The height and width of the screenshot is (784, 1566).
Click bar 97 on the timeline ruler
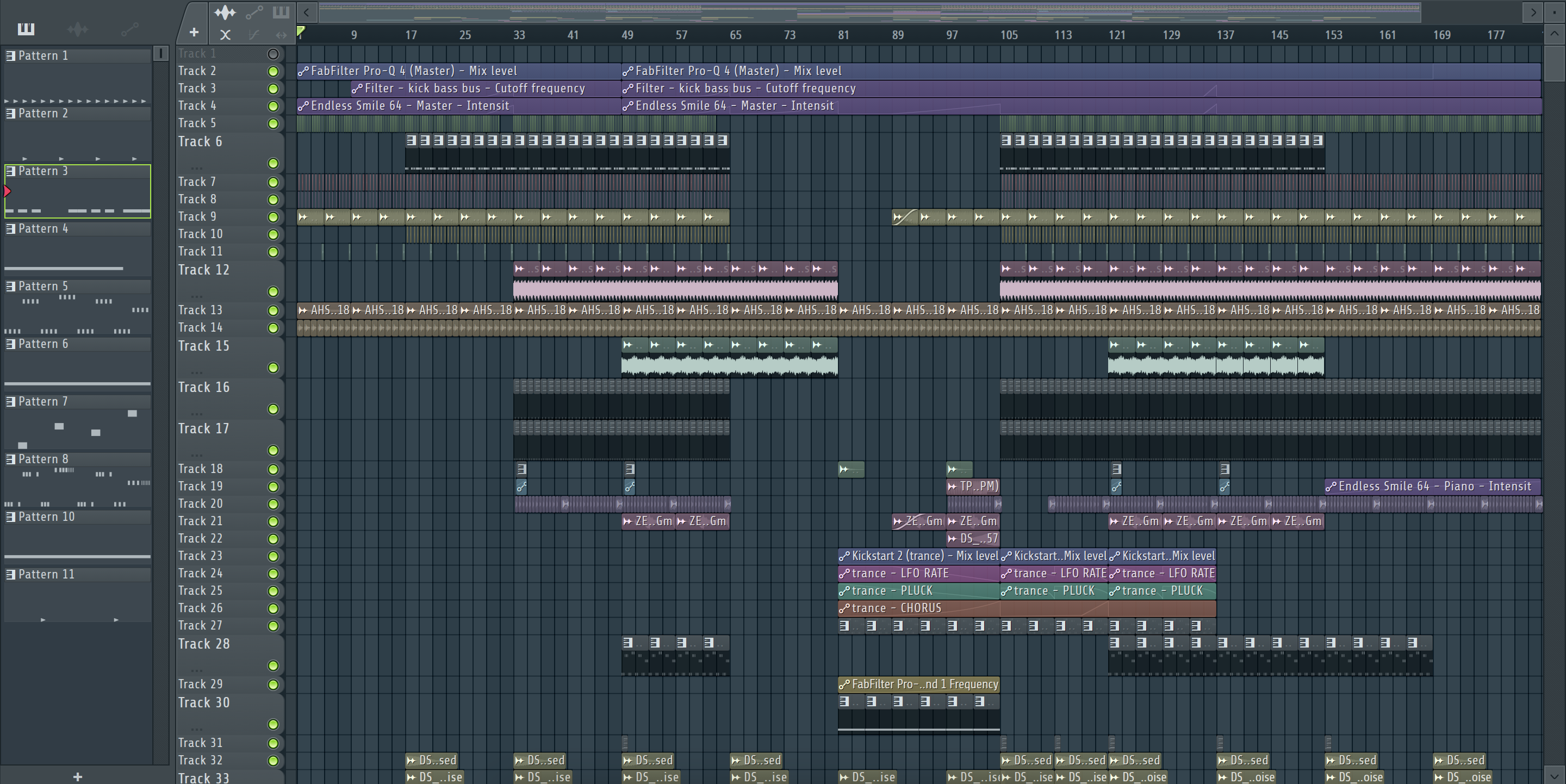952,35
